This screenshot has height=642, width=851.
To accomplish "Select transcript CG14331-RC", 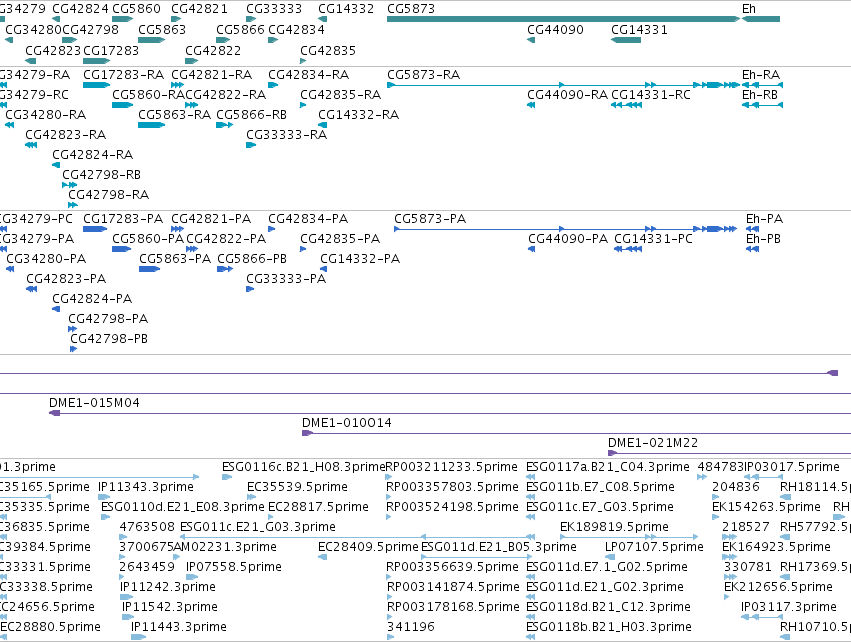I will [x=626, y=105].
